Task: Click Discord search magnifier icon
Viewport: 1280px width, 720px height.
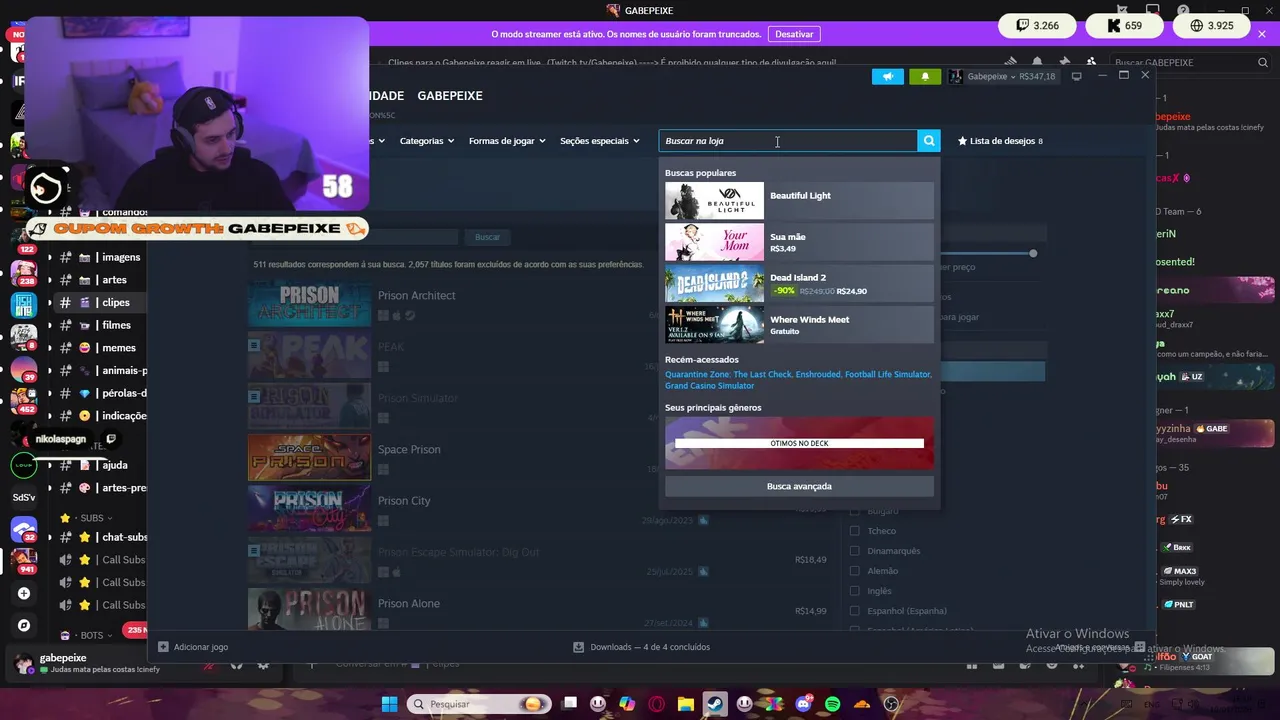Action: pyautogui.click(x=1263, y=62)
